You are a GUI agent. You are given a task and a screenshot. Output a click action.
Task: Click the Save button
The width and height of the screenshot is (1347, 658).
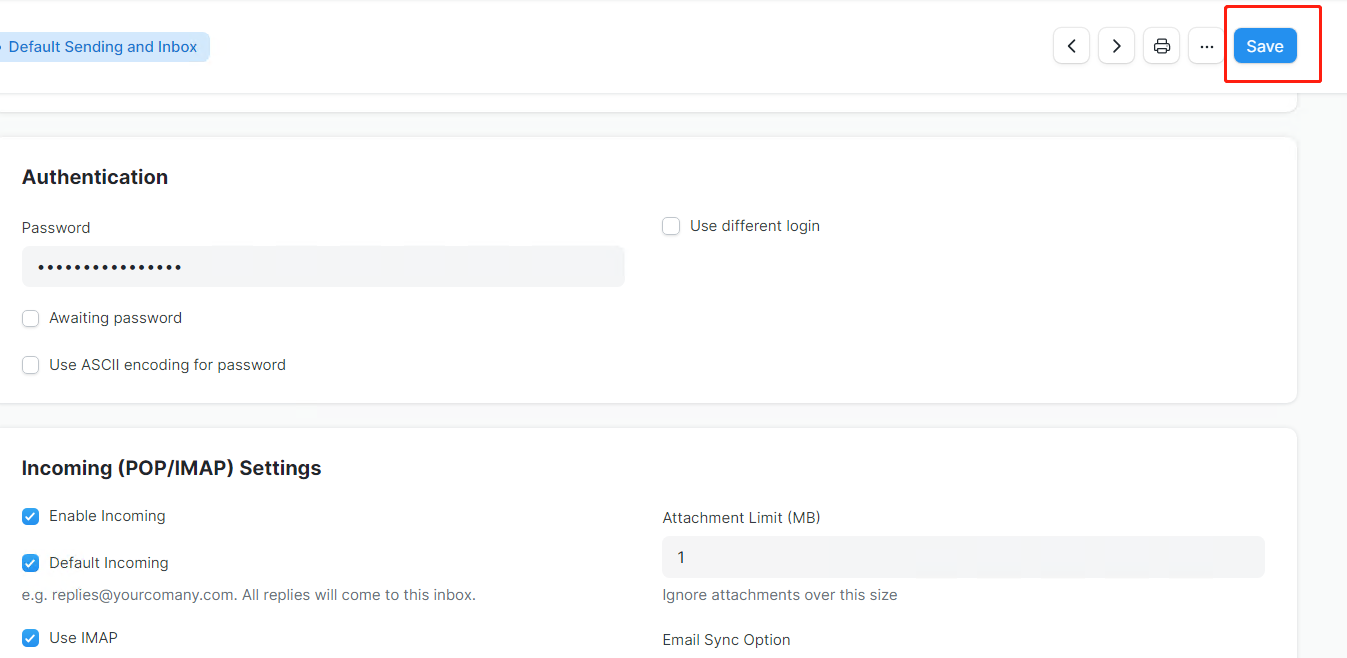1265,46
